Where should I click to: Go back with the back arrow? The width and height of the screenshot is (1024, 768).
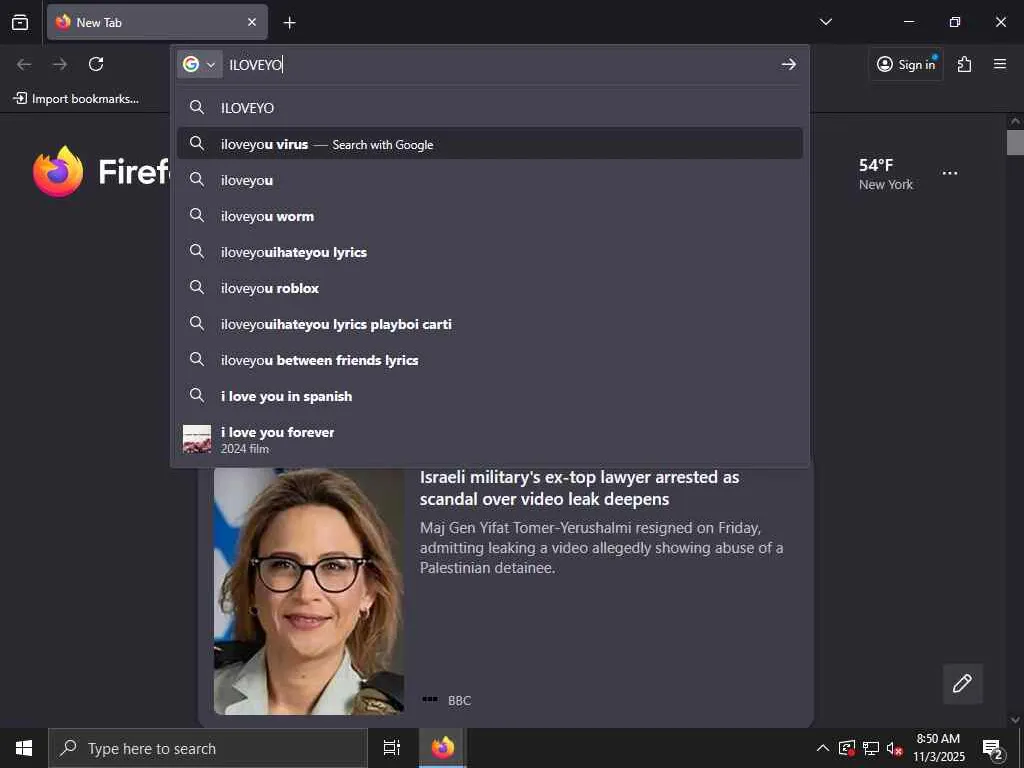(24, 64)
